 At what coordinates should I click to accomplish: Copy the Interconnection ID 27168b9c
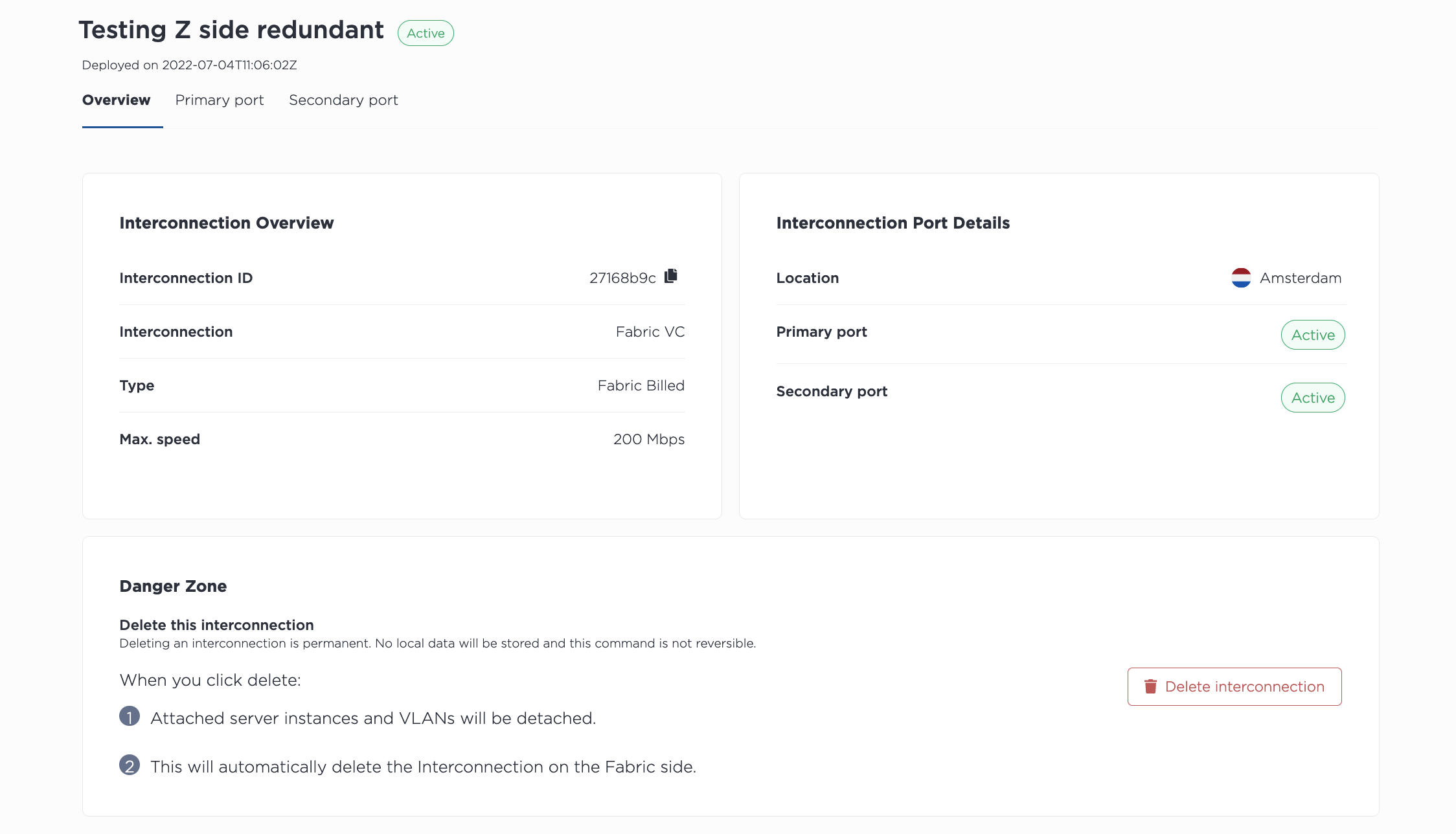tap(671, 276)
